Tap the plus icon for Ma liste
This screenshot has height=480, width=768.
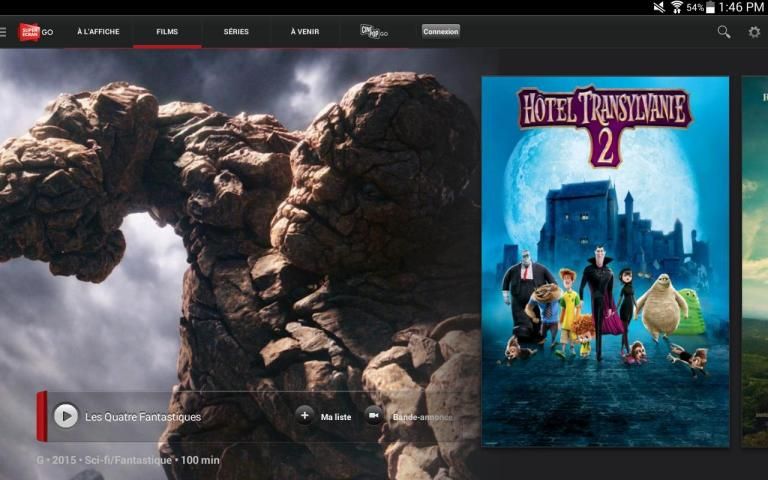click(x=305, y=416)
